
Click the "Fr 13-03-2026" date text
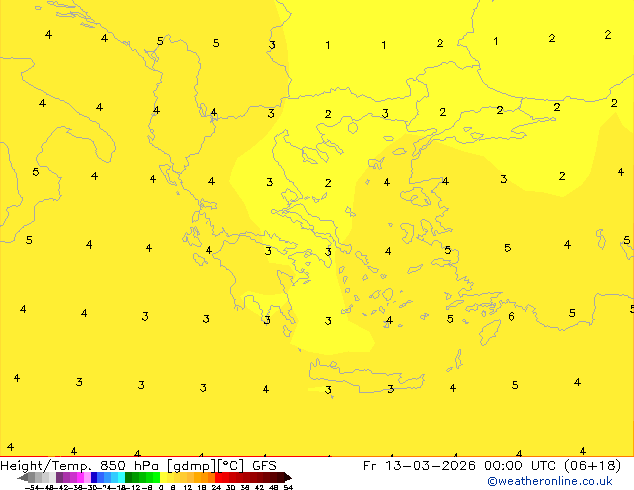[419, 466]
